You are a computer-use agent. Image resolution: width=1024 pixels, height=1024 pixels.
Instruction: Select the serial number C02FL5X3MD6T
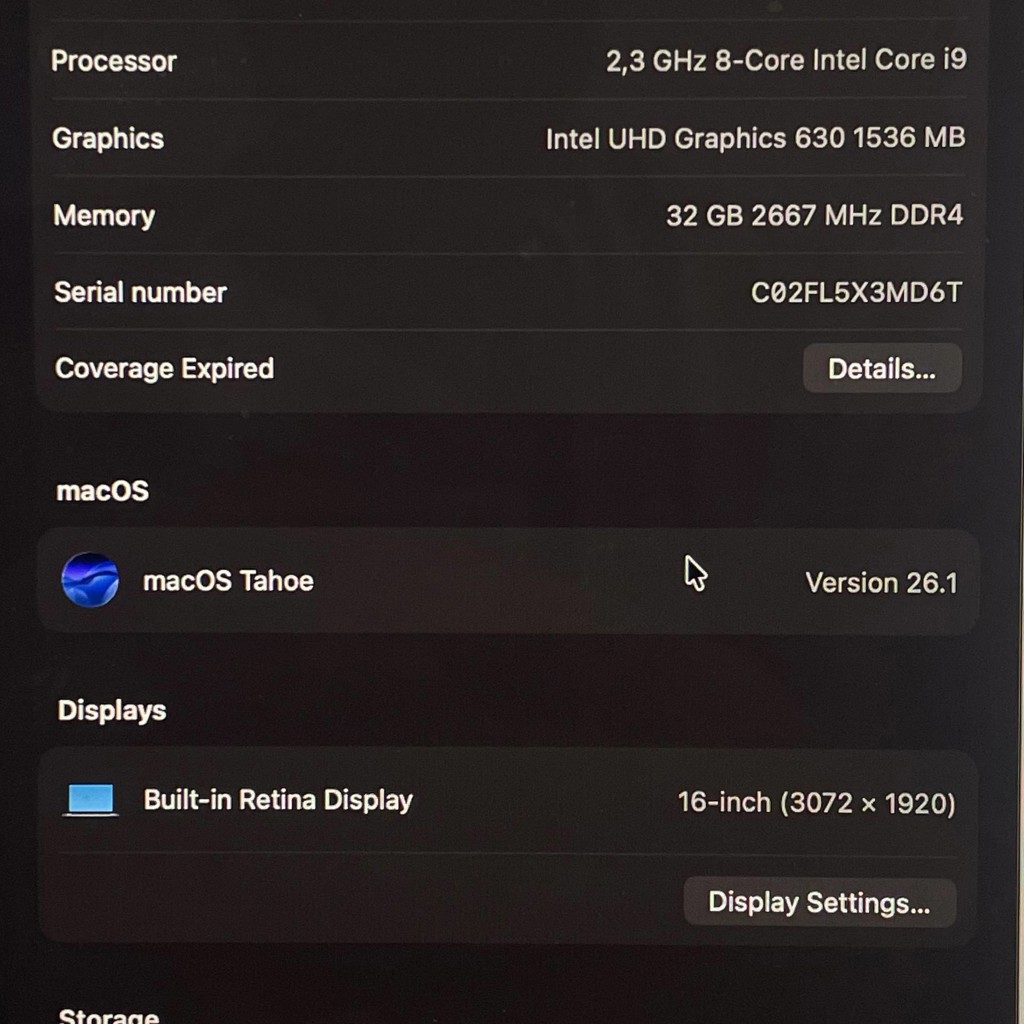pyautogui.click(x=856, y=293)
